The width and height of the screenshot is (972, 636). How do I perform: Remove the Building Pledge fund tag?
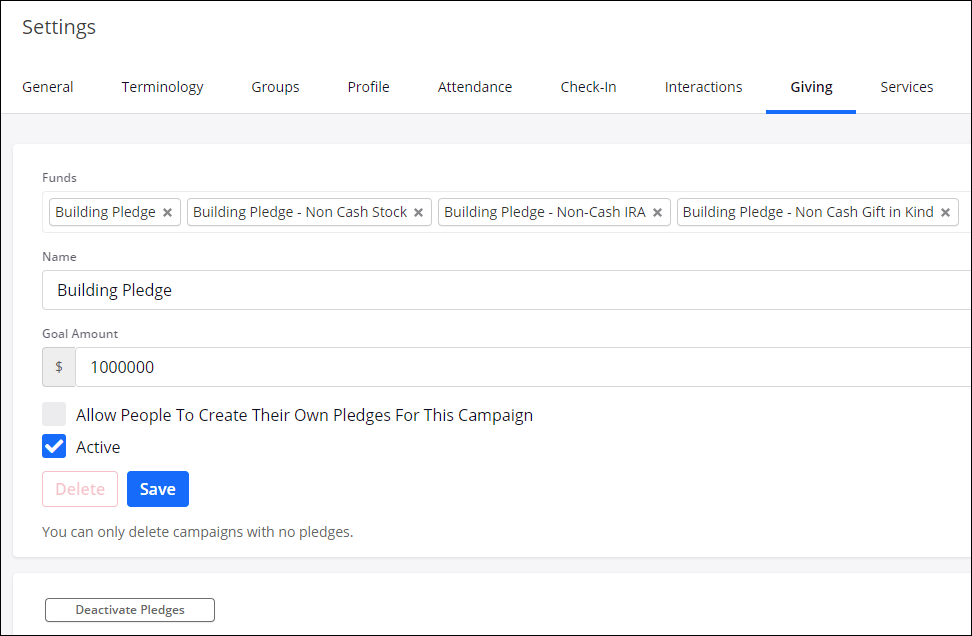167,211
